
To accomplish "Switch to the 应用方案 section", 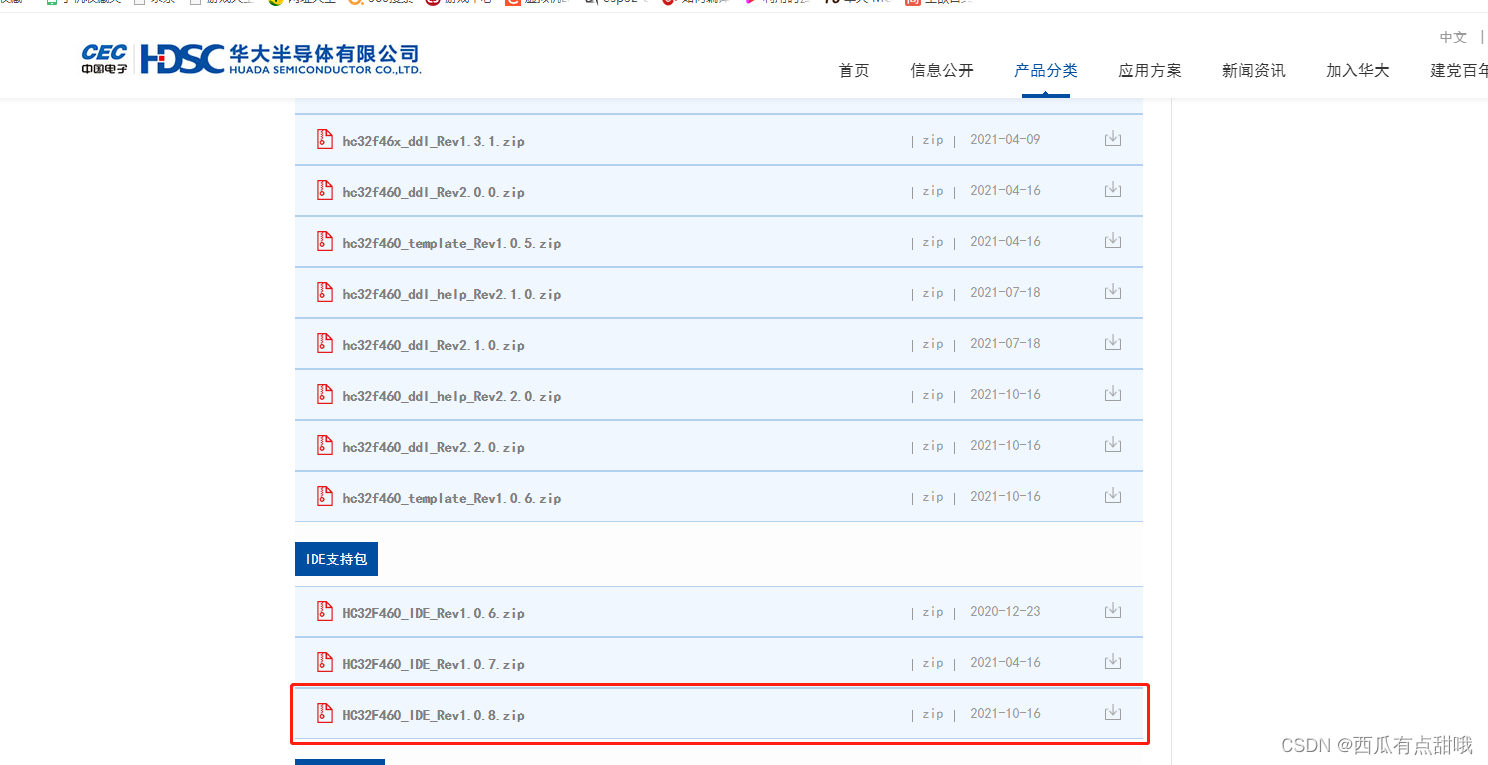I will (1149, 70).
